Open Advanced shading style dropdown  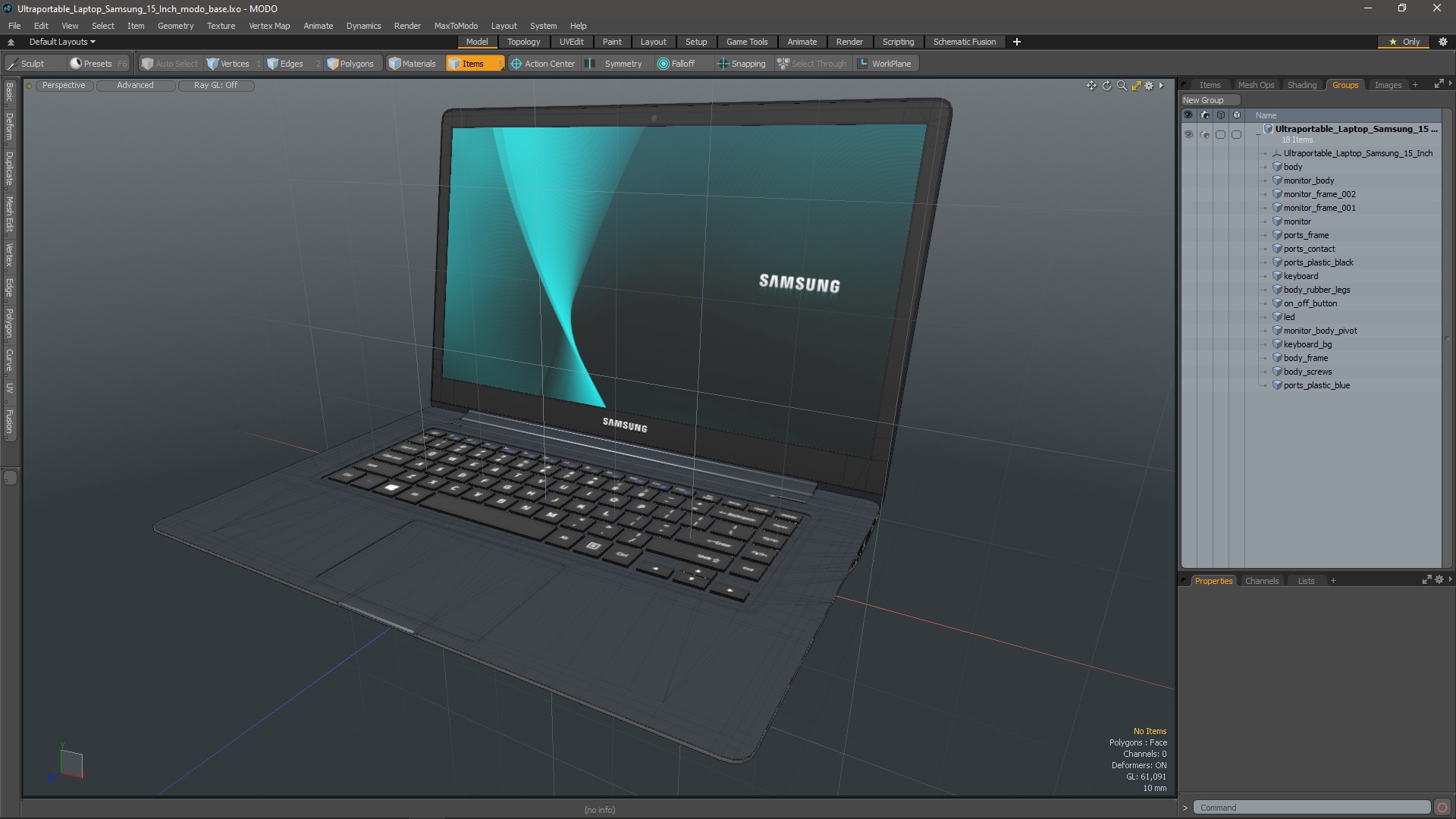point(135,86)
